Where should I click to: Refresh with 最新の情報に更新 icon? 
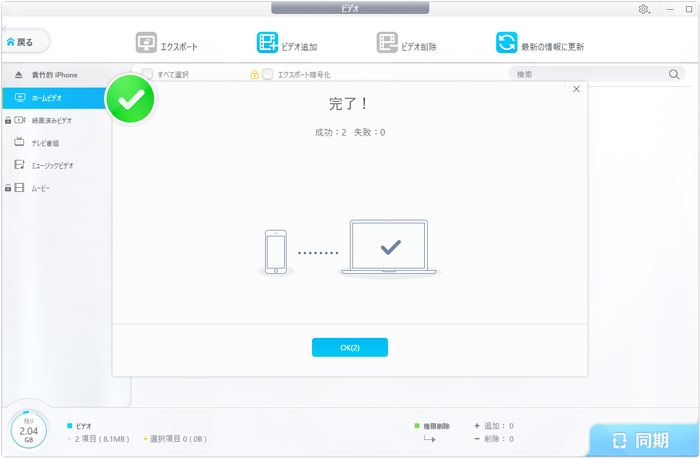(x=507, y=43)
